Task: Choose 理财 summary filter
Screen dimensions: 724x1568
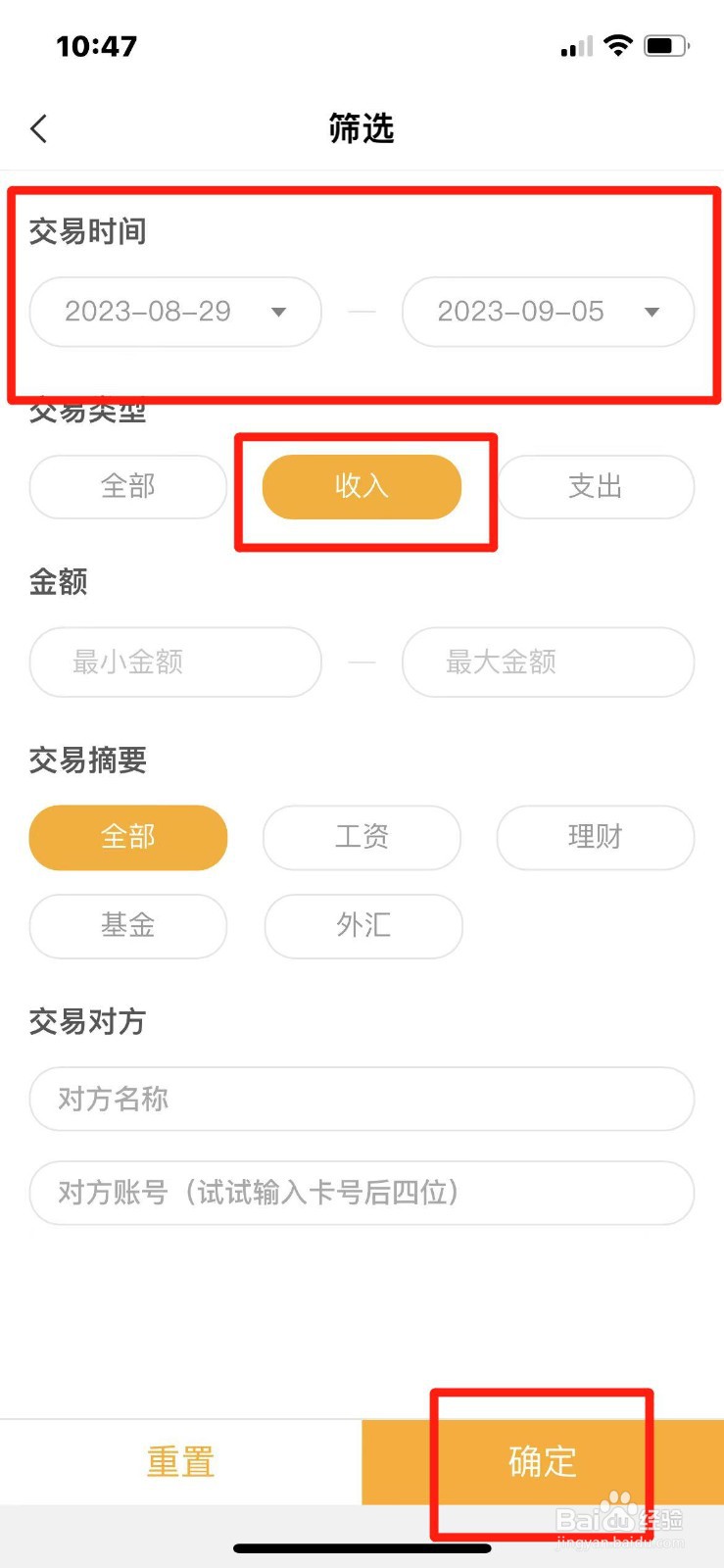Action: click(x=596, y=837)
